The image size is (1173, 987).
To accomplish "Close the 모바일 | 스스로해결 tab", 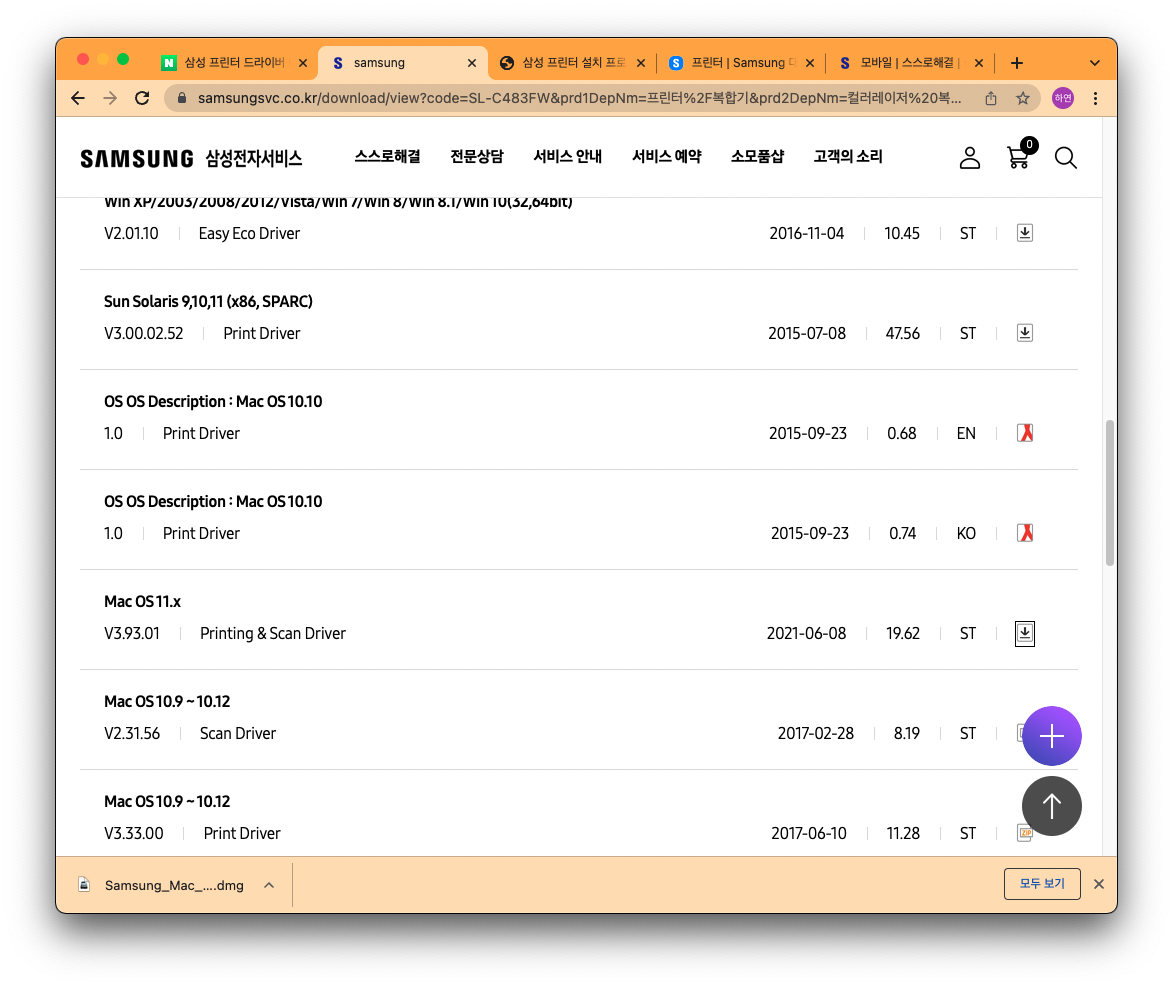I will tap(978, 63).
